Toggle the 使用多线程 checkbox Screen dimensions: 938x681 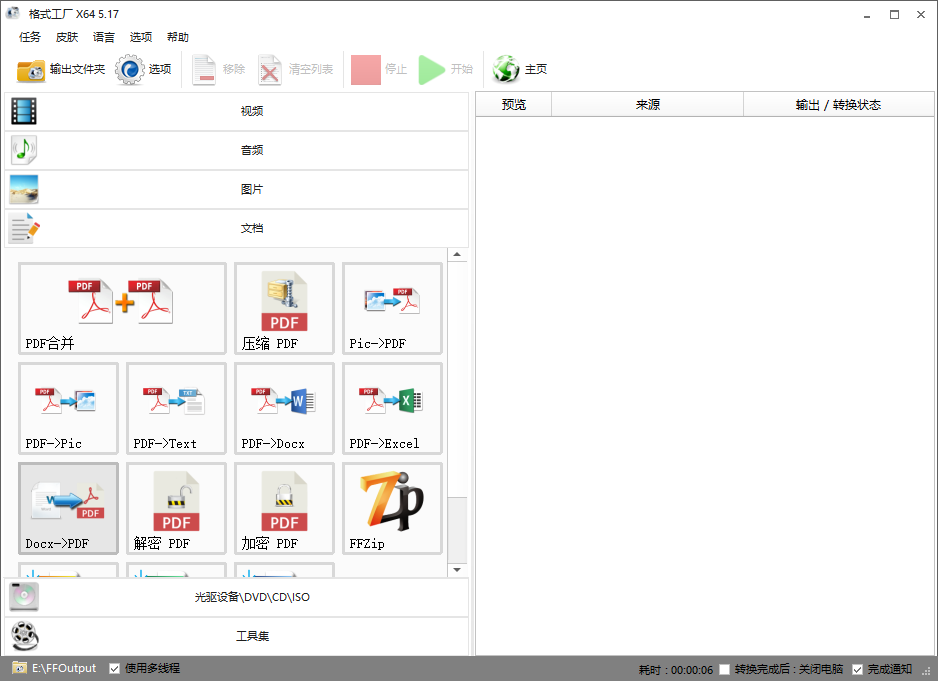click(x=115, y=668)
